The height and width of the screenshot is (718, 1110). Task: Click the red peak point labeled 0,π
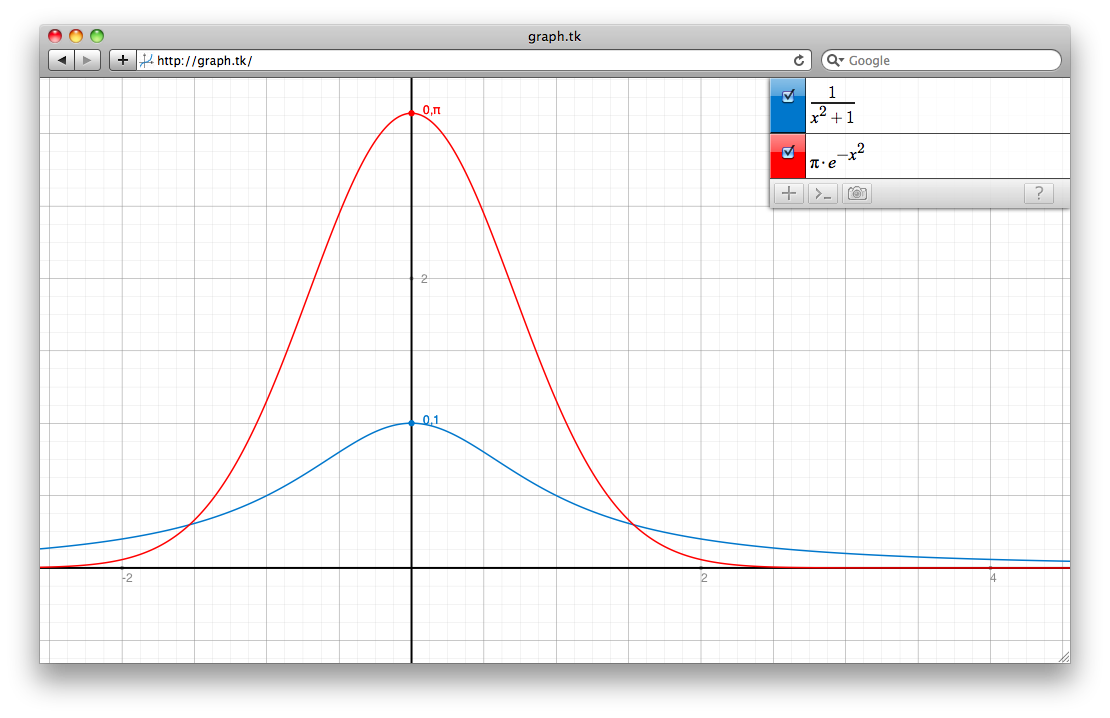click(412, 113)
